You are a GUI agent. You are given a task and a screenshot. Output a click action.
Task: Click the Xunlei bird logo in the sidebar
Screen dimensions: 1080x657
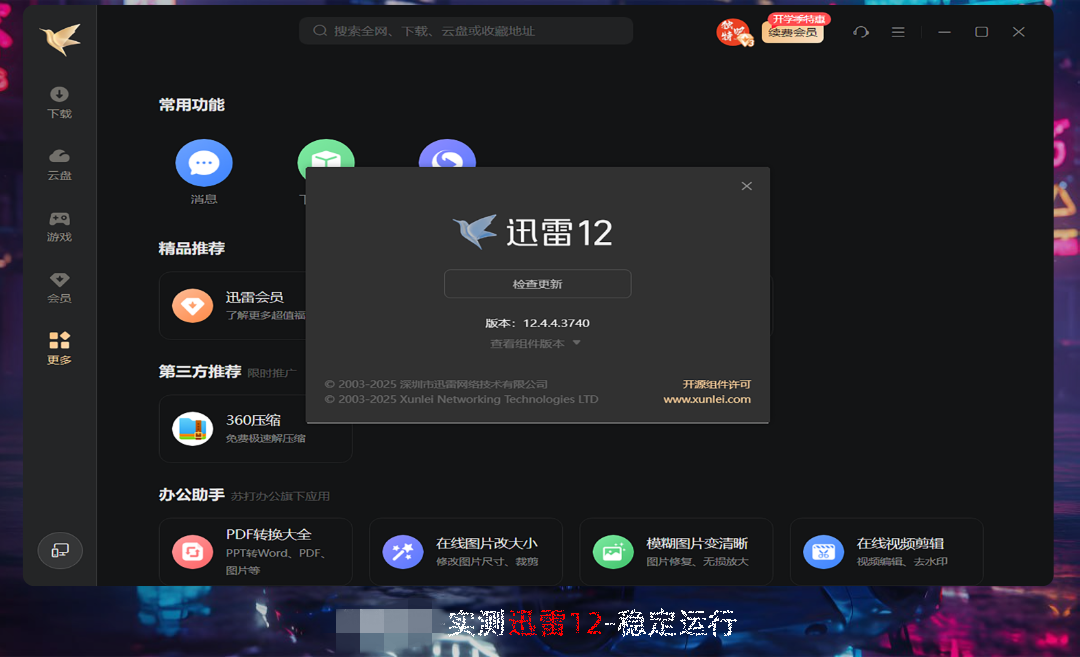pos(60,39)
